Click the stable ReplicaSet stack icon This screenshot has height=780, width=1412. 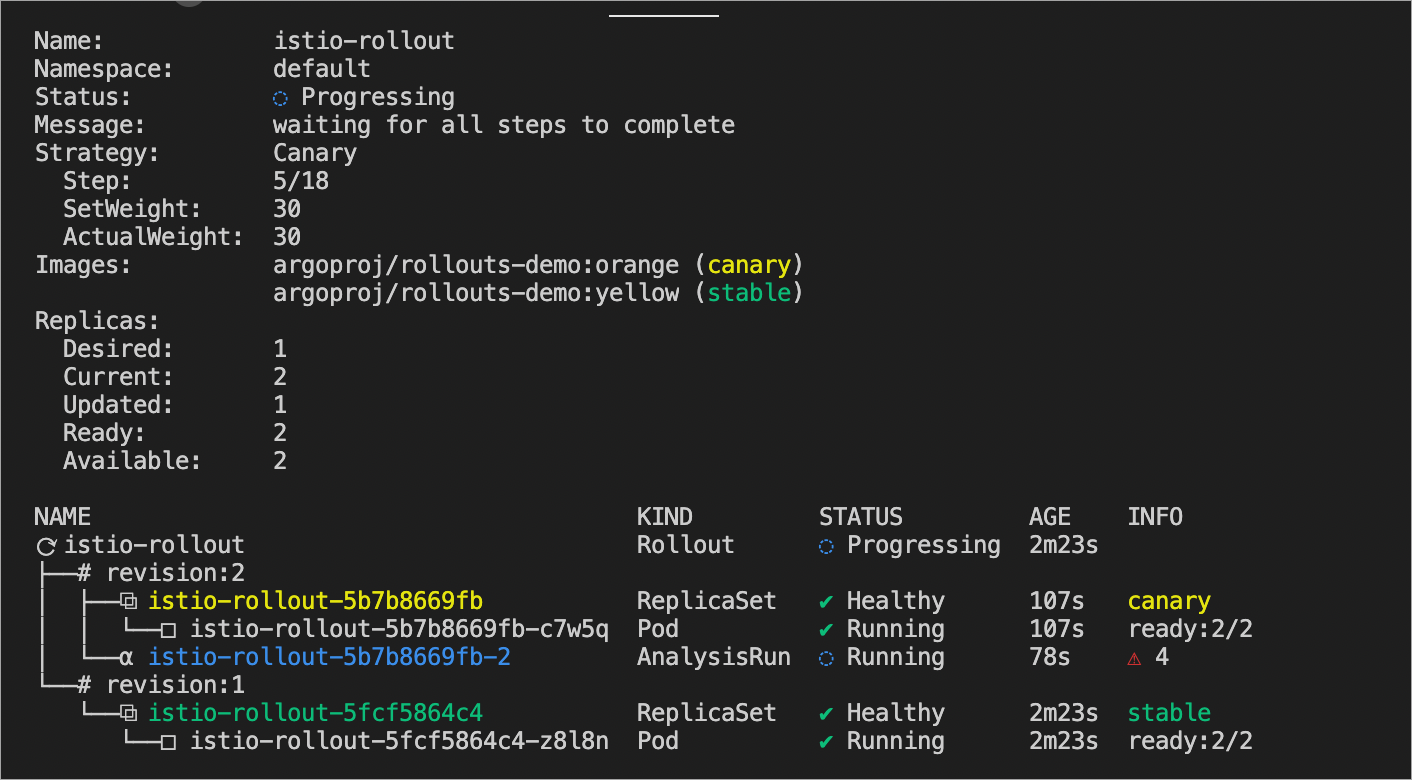coord(127,714)
